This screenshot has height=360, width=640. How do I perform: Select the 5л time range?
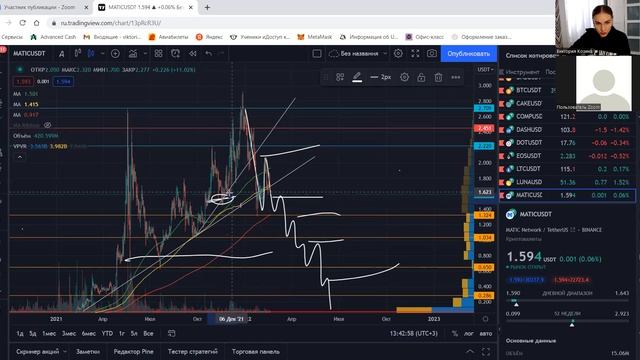tap(134, 333)
